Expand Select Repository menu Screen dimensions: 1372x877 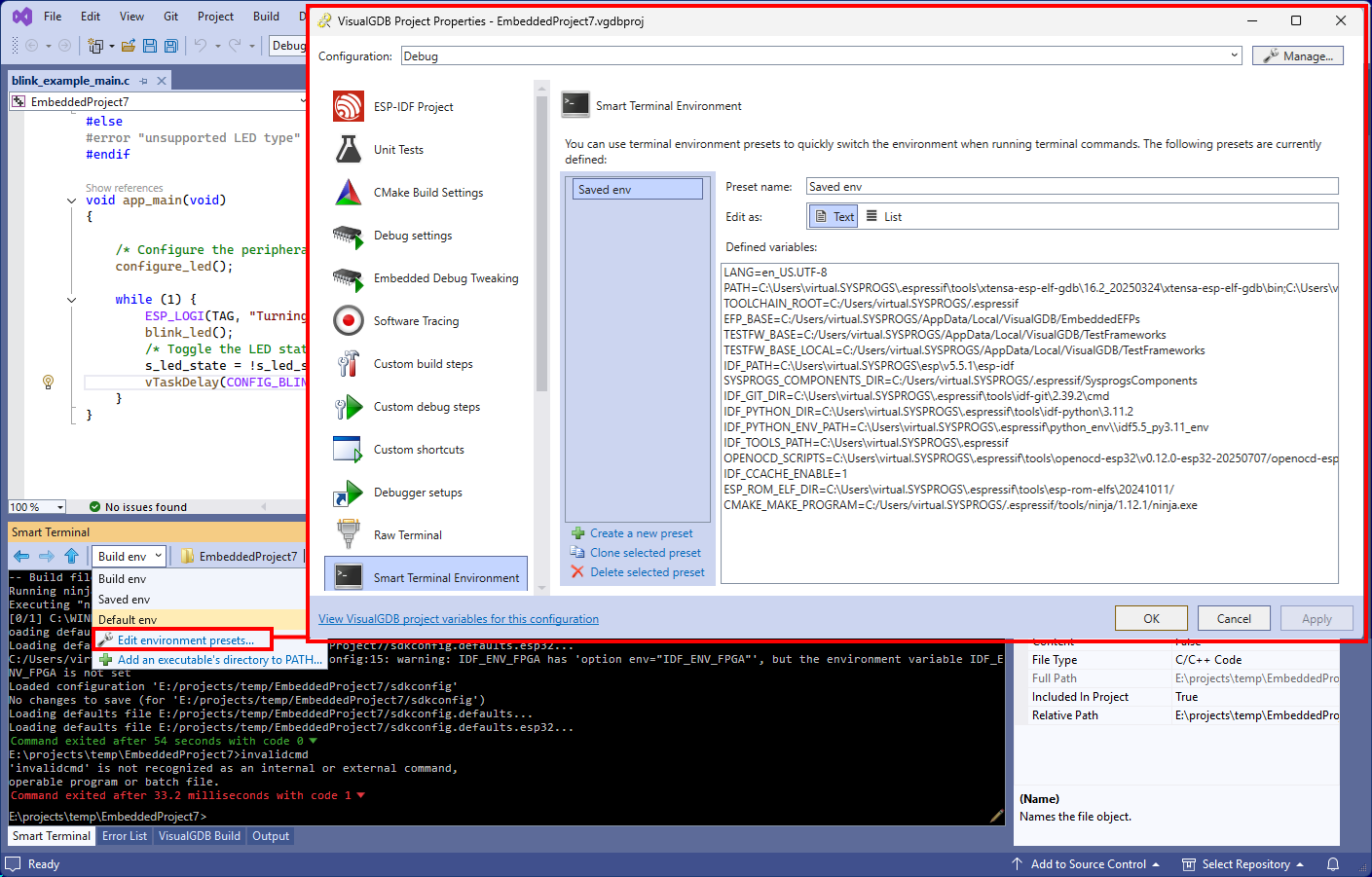point(1299,864)
